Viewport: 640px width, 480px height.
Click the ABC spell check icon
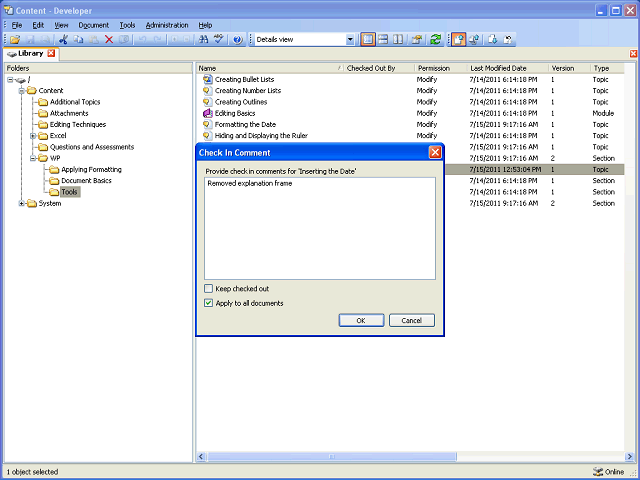coord(219,40)
